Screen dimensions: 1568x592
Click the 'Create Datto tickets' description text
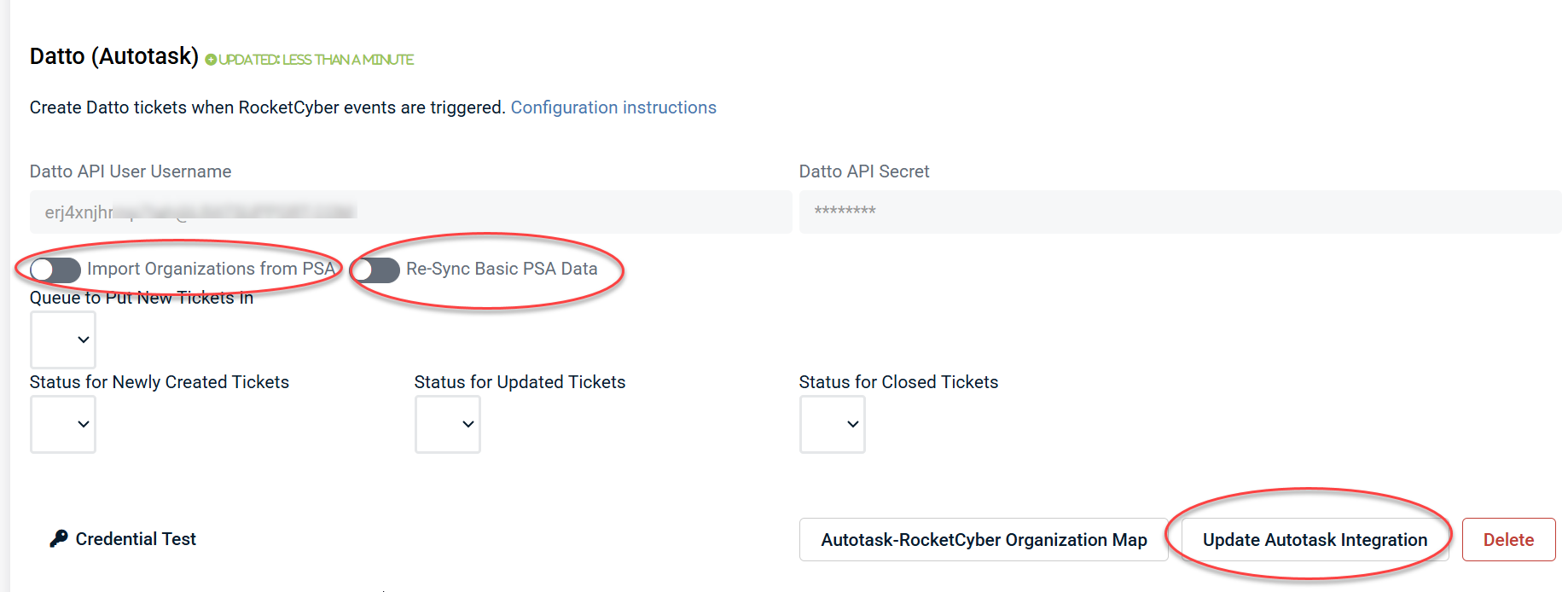pyautogui.click(x=268, y=107)
